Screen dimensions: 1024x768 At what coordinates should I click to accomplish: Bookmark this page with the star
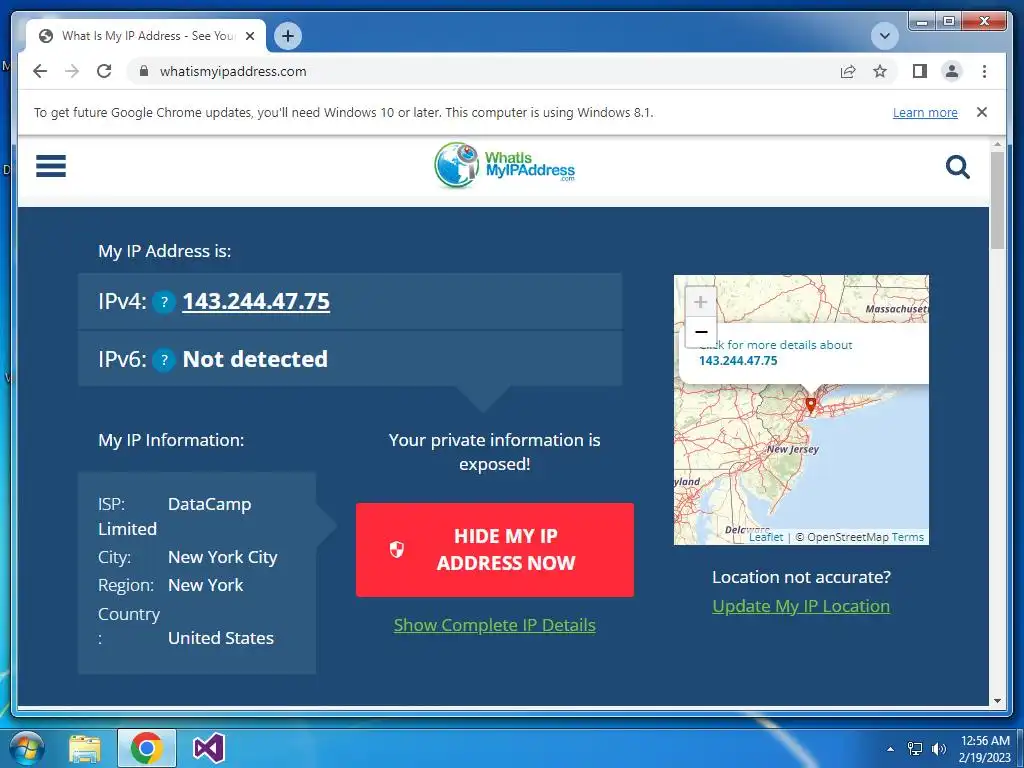[880, 71]
